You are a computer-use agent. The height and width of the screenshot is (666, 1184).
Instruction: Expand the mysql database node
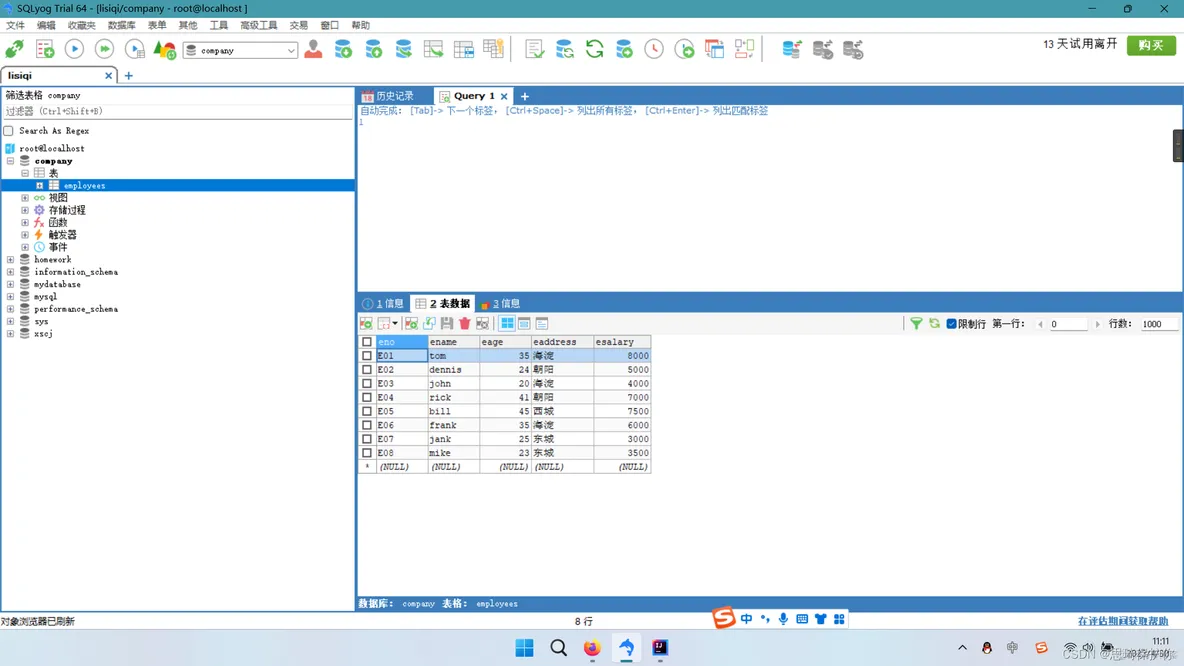[11, 297]
